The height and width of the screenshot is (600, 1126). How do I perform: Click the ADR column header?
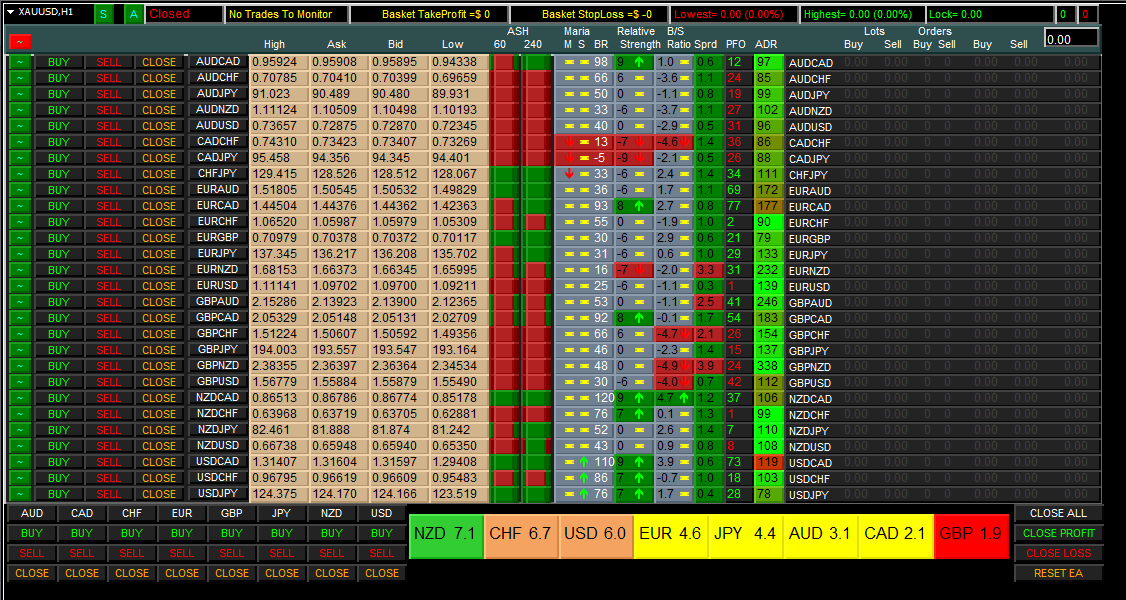pos(766,44)
